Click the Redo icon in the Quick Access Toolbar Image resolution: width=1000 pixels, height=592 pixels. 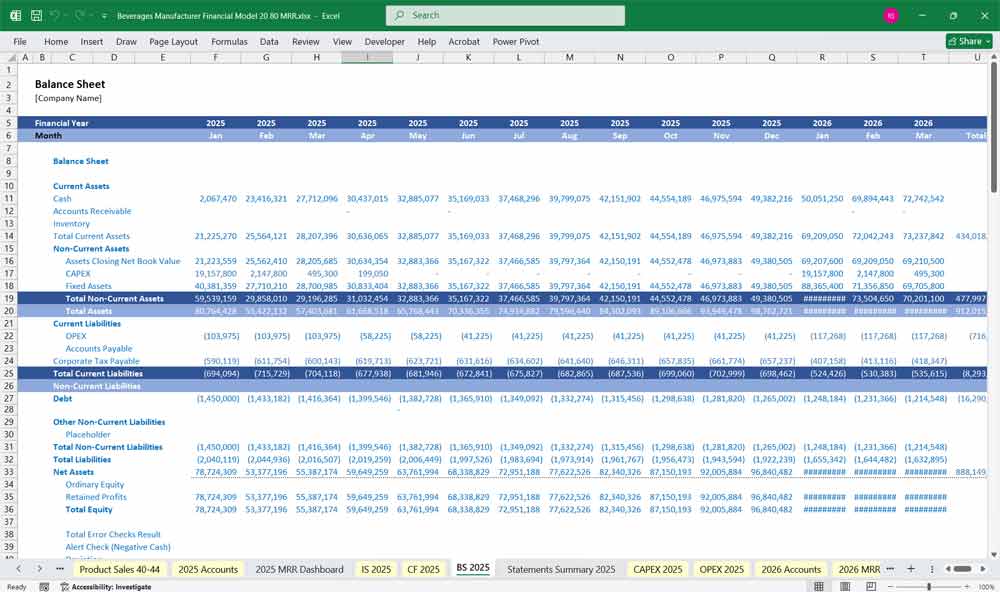pos(79,15)
